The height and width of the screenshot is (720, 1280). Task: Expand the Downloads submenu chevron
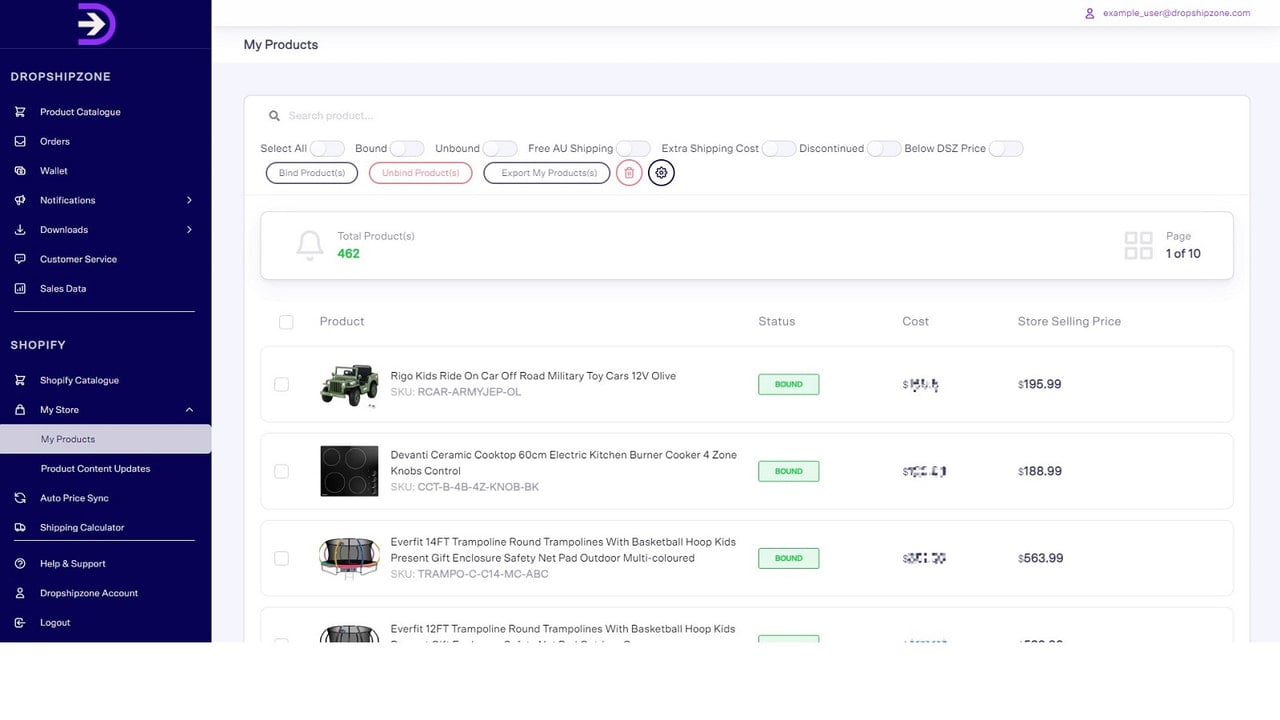pyautogui.click(x=189, y=230)
